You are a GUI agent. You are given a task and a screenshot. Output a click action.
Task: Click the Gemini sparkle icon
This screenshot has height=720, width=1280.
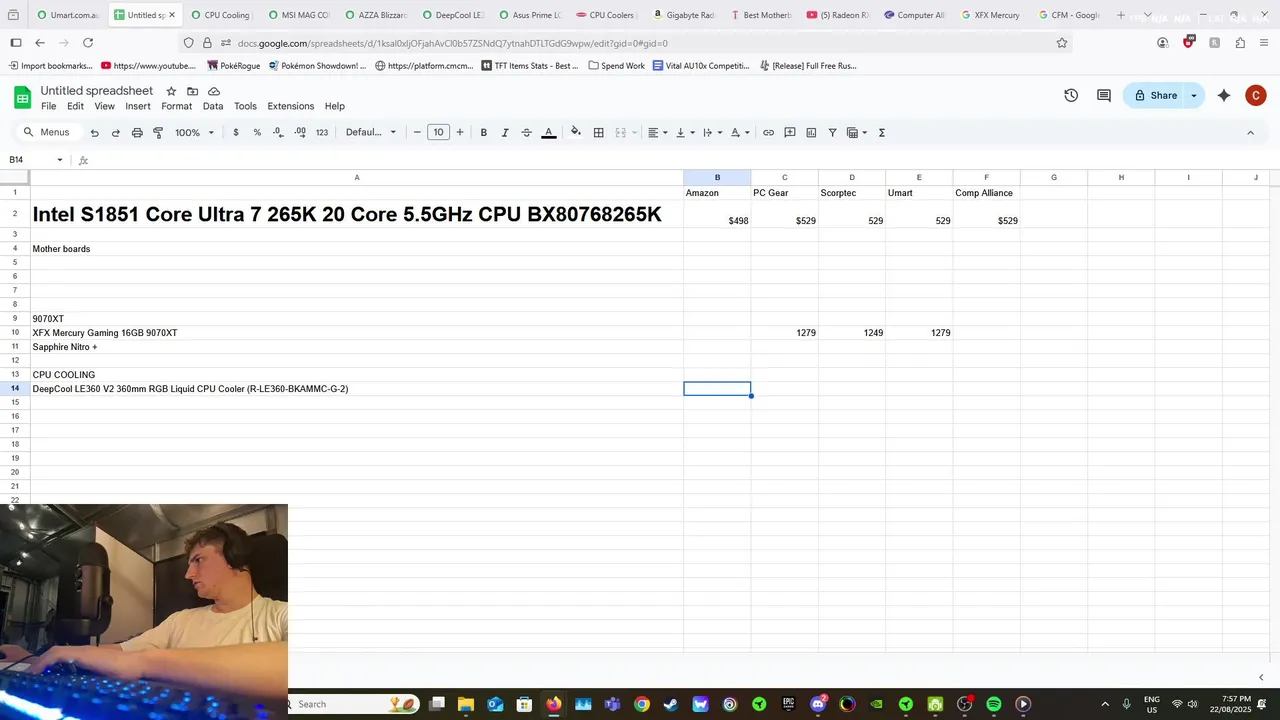(x=1224, y=96)
